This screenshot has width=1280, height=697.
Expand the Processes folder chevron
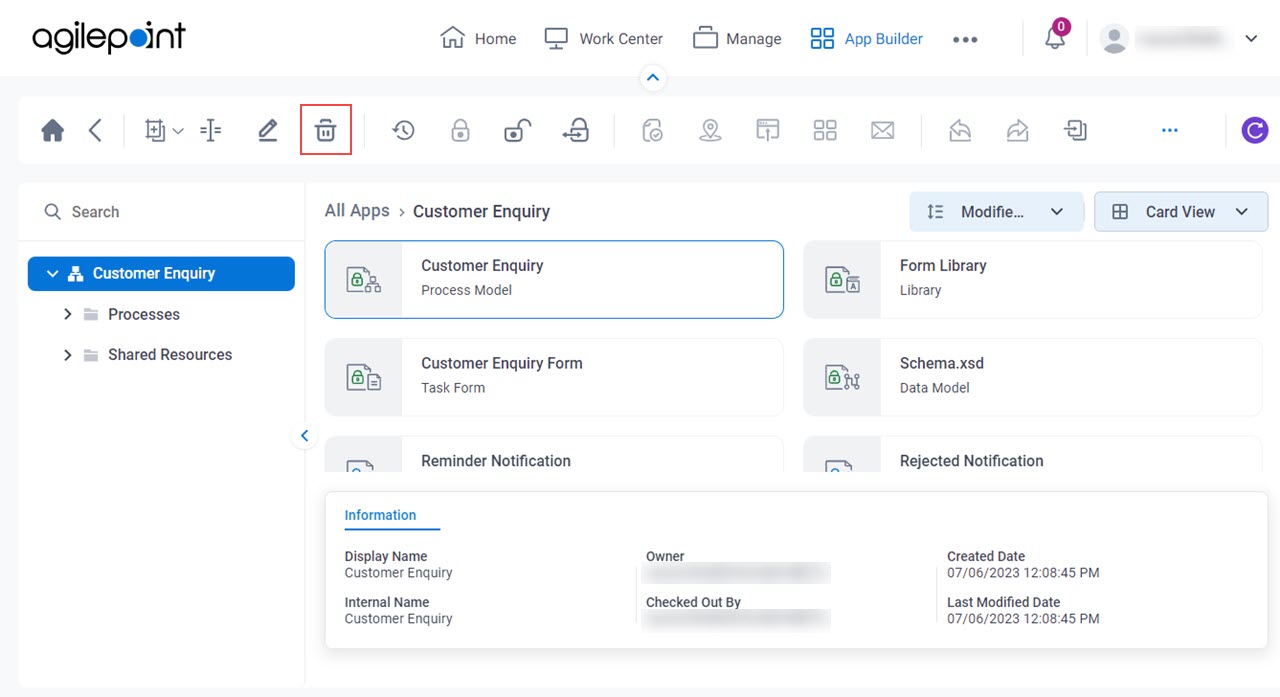tap(67, 314)
